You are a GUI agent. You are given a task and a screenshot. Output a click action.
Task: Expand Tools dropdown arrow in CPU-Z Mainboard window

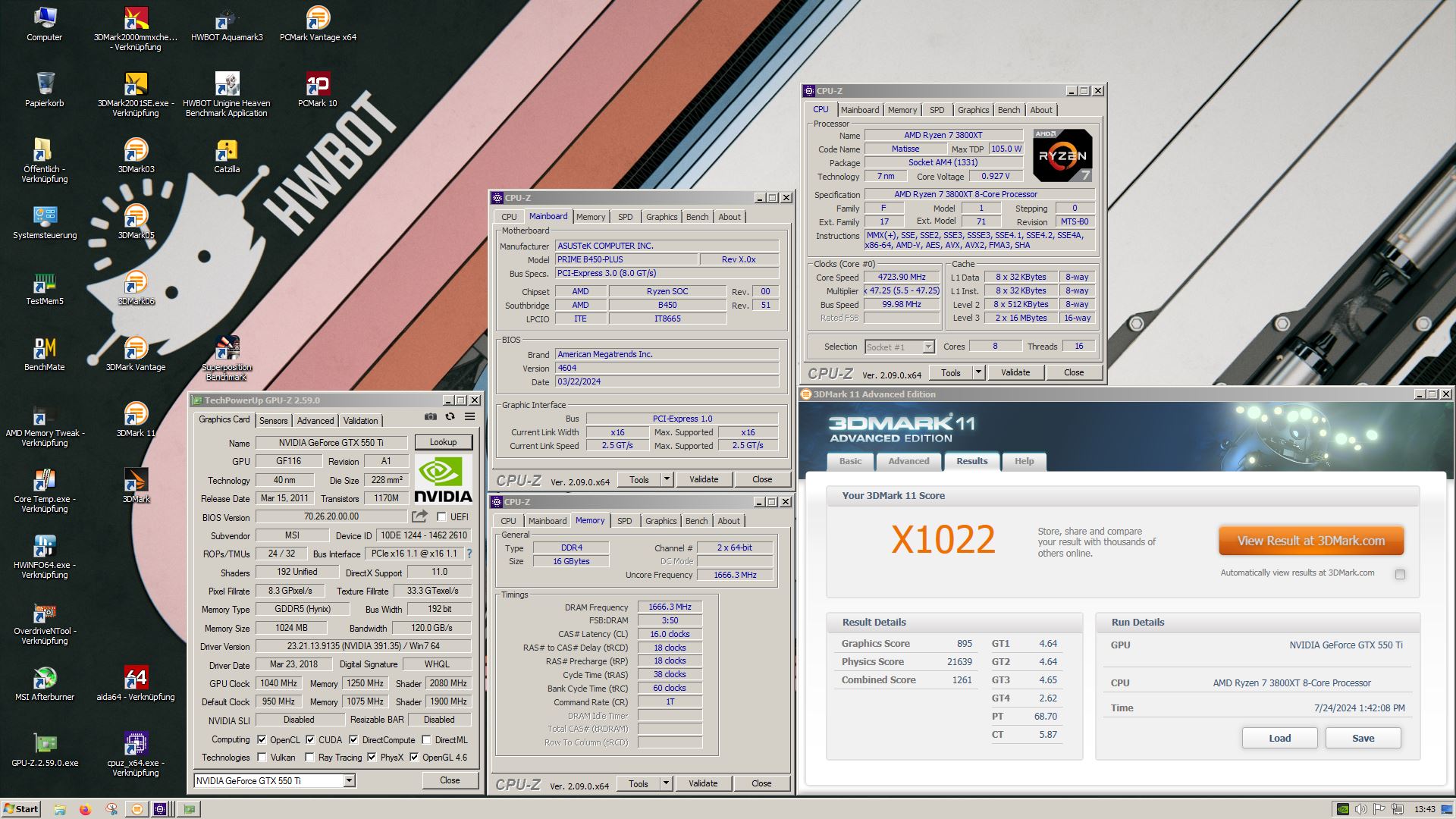point(667,479)
